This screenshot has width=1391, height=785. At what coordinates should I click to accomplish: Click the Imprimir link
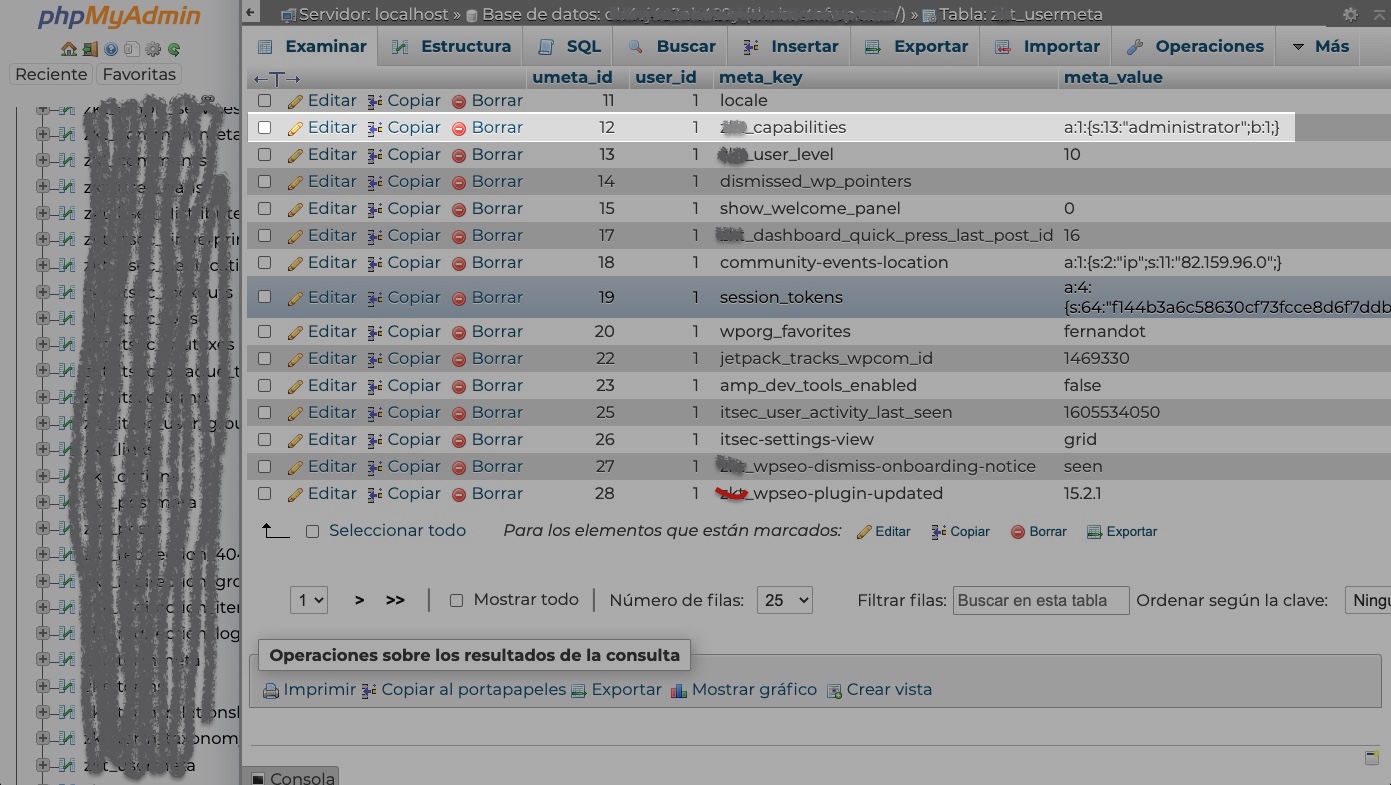coord(309,689)
